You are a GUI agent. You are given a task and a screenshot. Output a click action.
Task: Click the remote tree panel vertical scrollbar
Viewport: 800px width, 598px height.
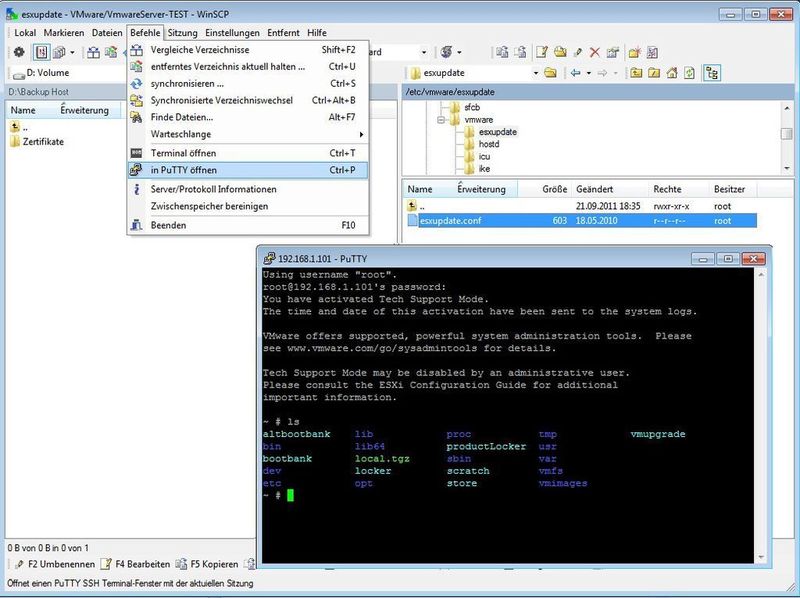coord(786,137)
